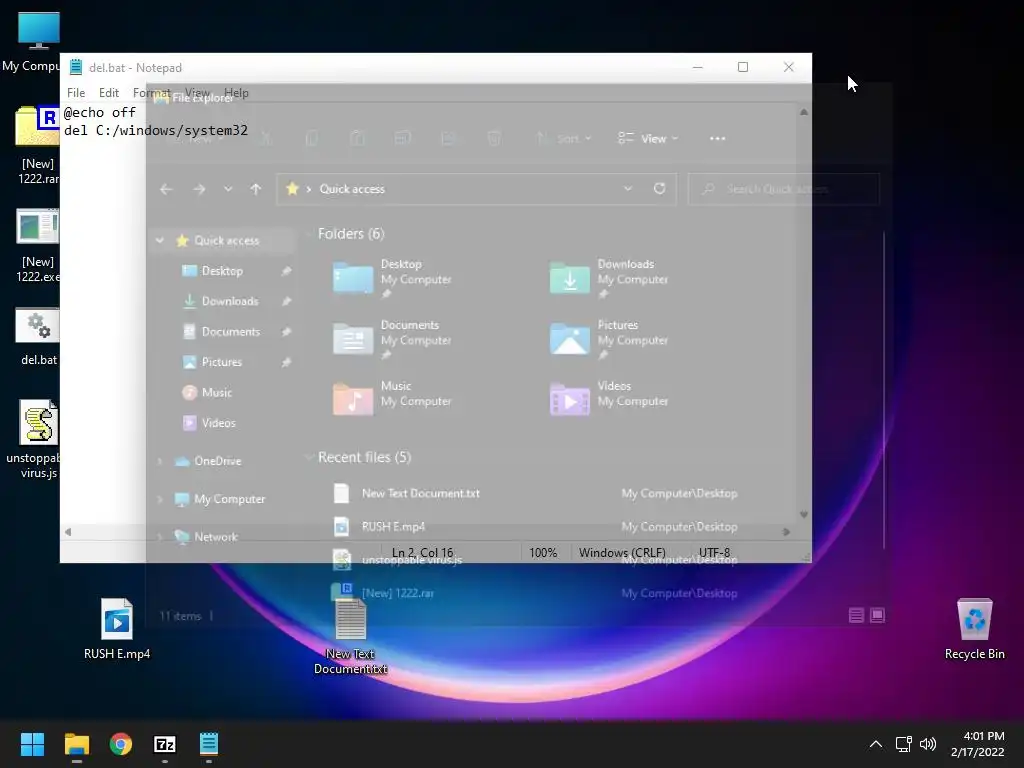1024x768 pixels.
Task: Select the Music folder tile
Action: coord(392,399)
